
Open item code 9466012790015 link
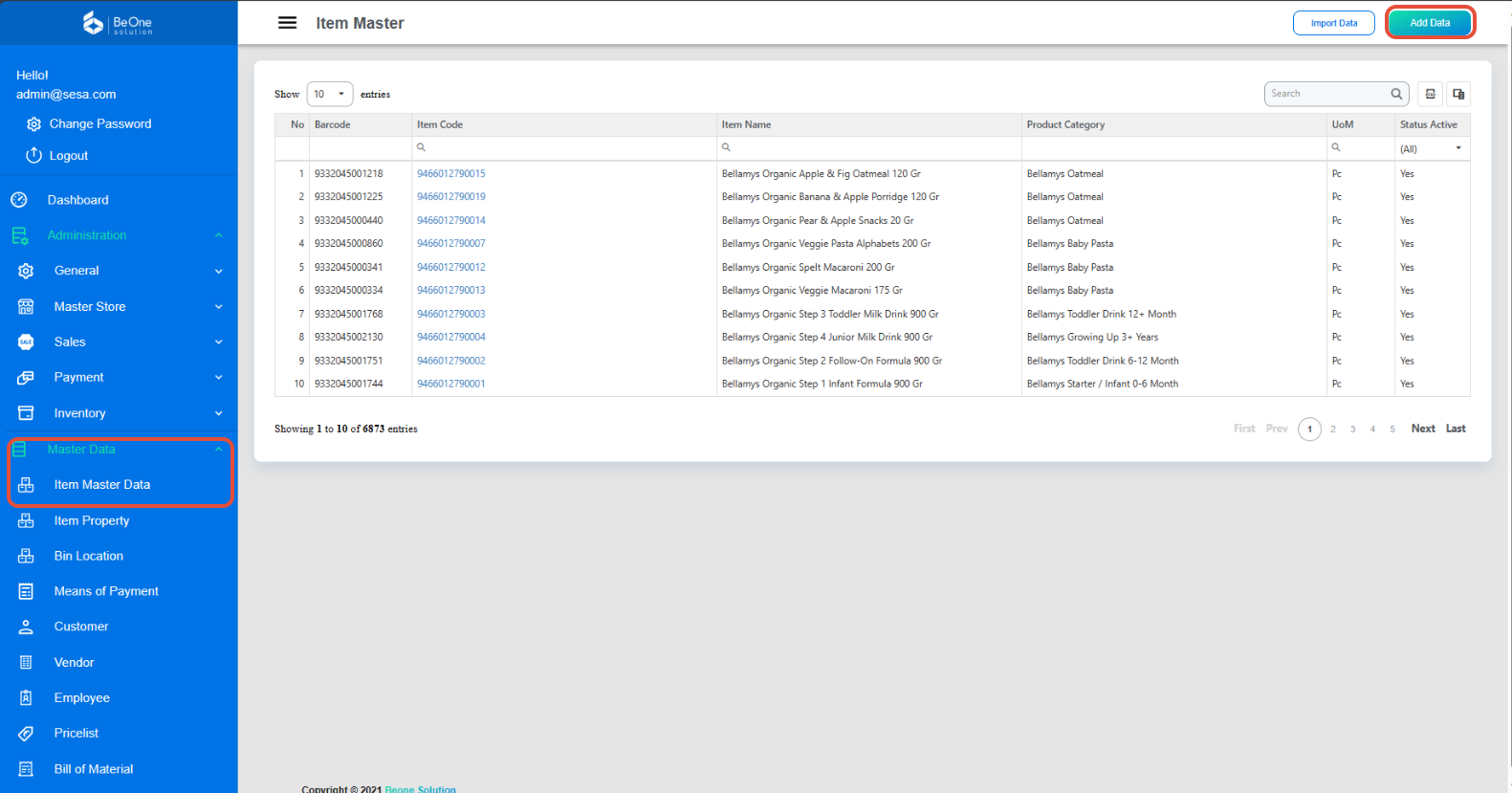(x=451, y=174)
